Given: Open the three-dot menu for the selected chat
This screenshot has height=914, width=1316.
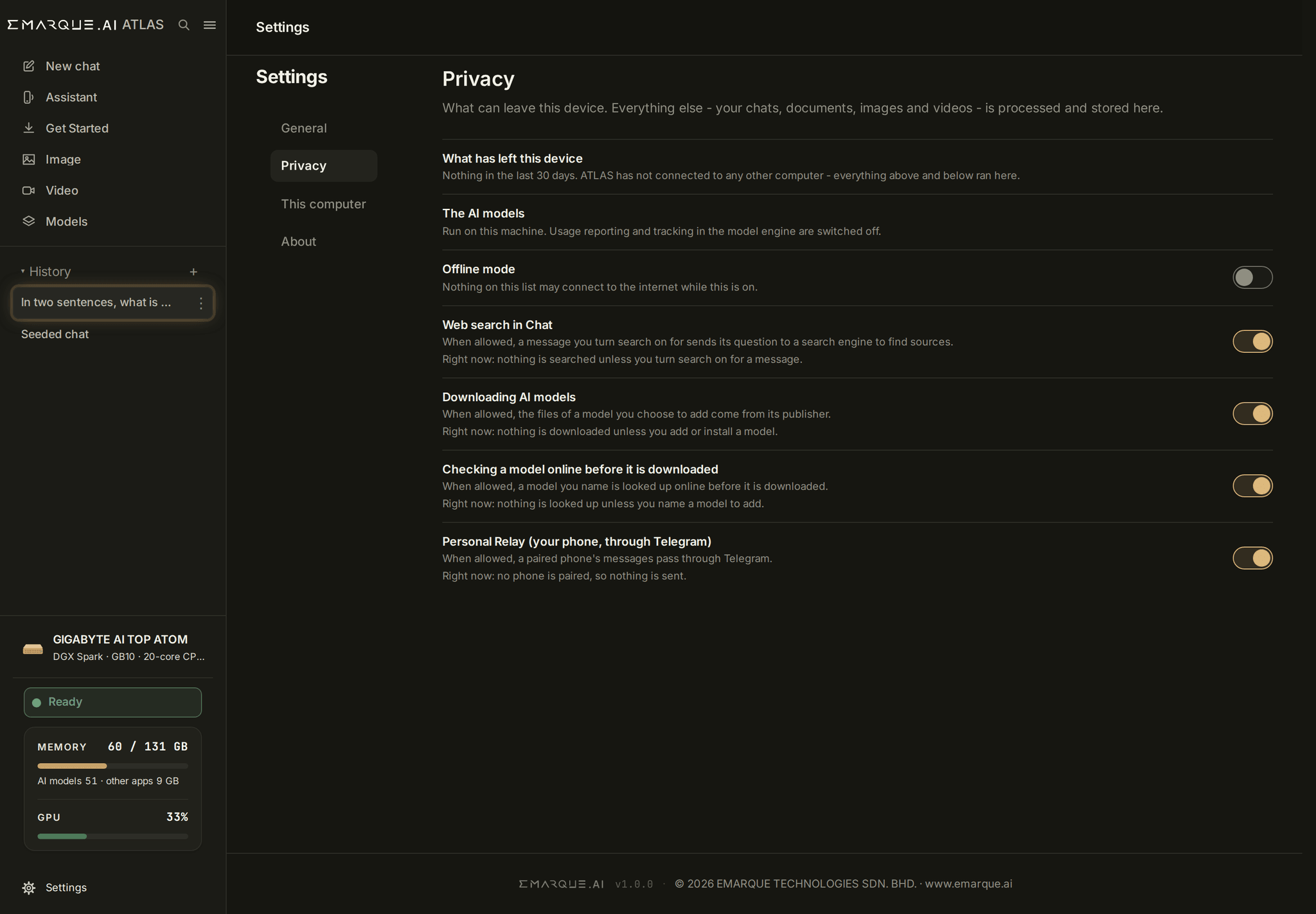Looking at the screenshot, I should (201, 303).
